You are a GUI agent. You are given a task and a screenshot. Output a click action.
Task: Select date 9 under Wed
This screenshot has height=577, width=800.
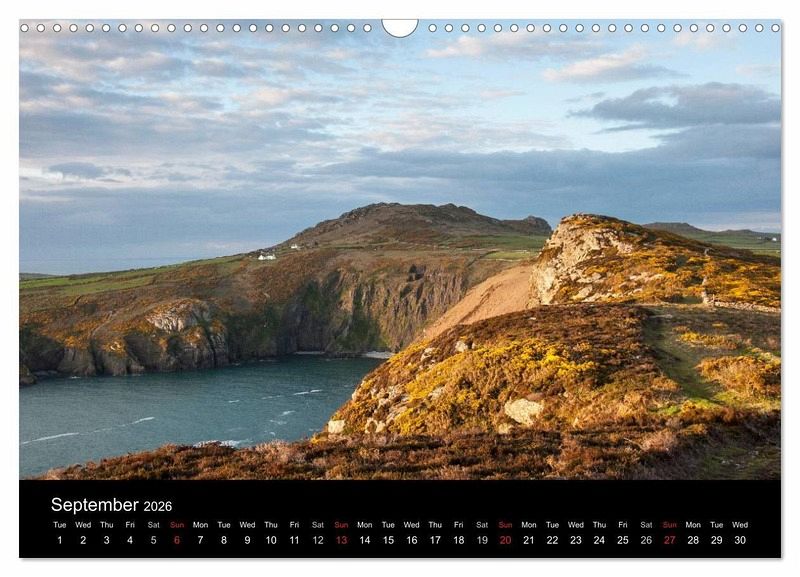247,540
